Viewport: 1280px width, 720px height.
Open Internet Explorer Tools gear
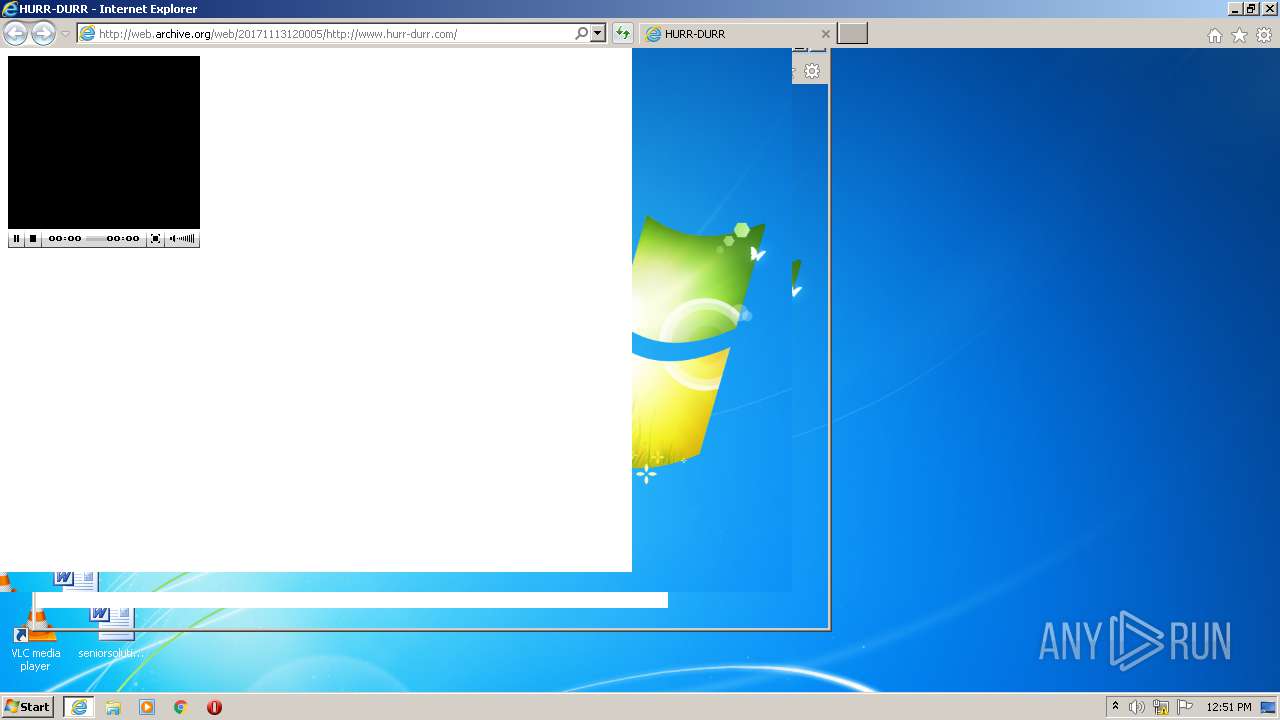coord(1264,35)
